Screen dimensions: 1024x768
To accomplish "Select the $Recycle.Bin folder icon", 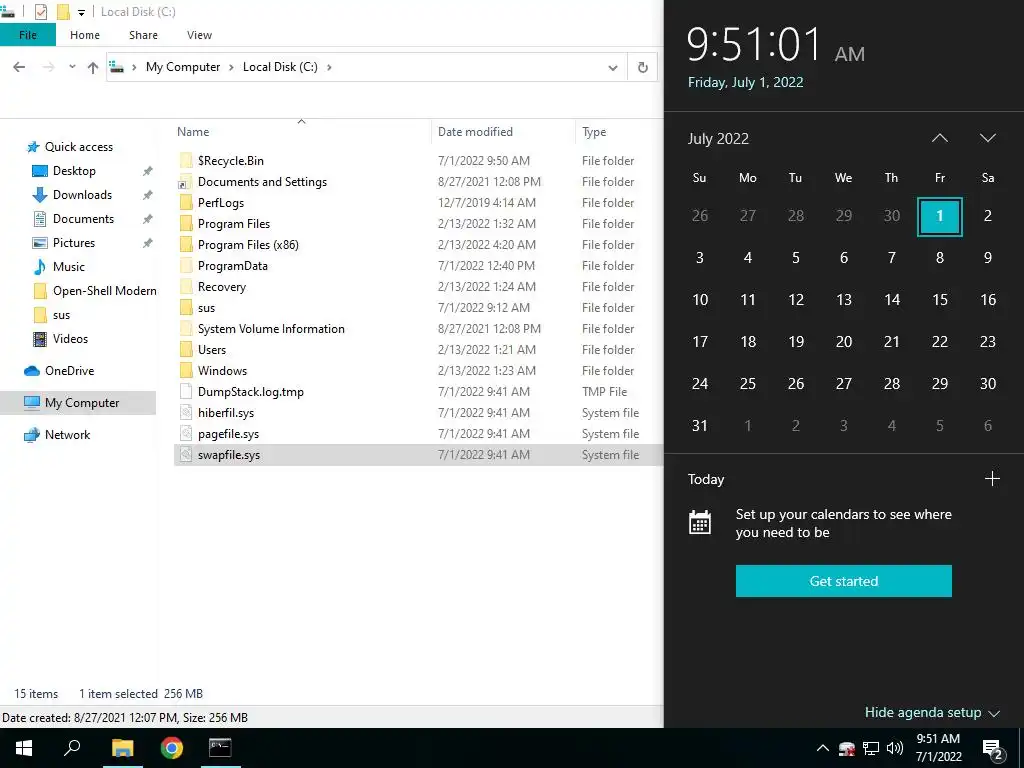I will coord(186,161).
